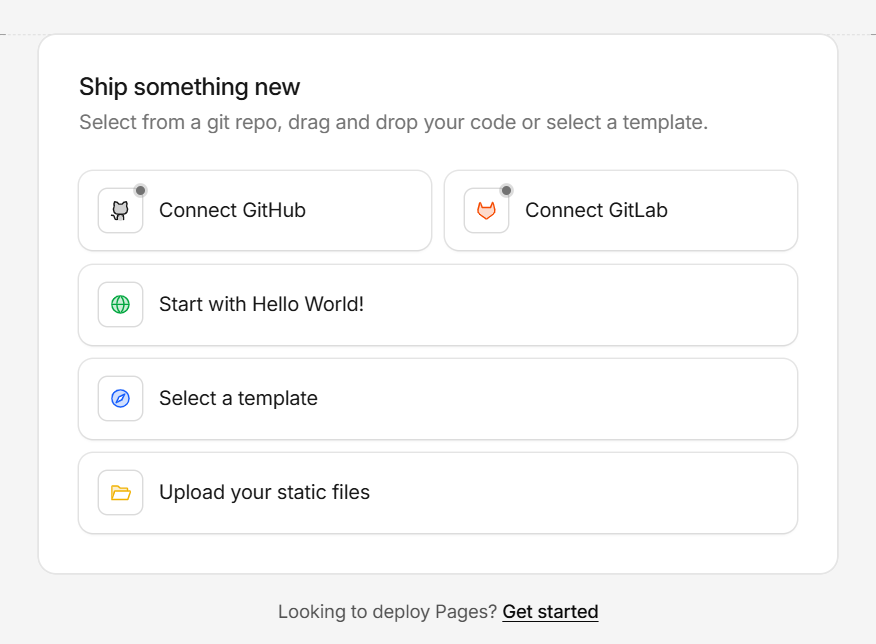Click the "Looking to deploy Pages?" text
Screen dimensions: 876x644
point(388,611)
